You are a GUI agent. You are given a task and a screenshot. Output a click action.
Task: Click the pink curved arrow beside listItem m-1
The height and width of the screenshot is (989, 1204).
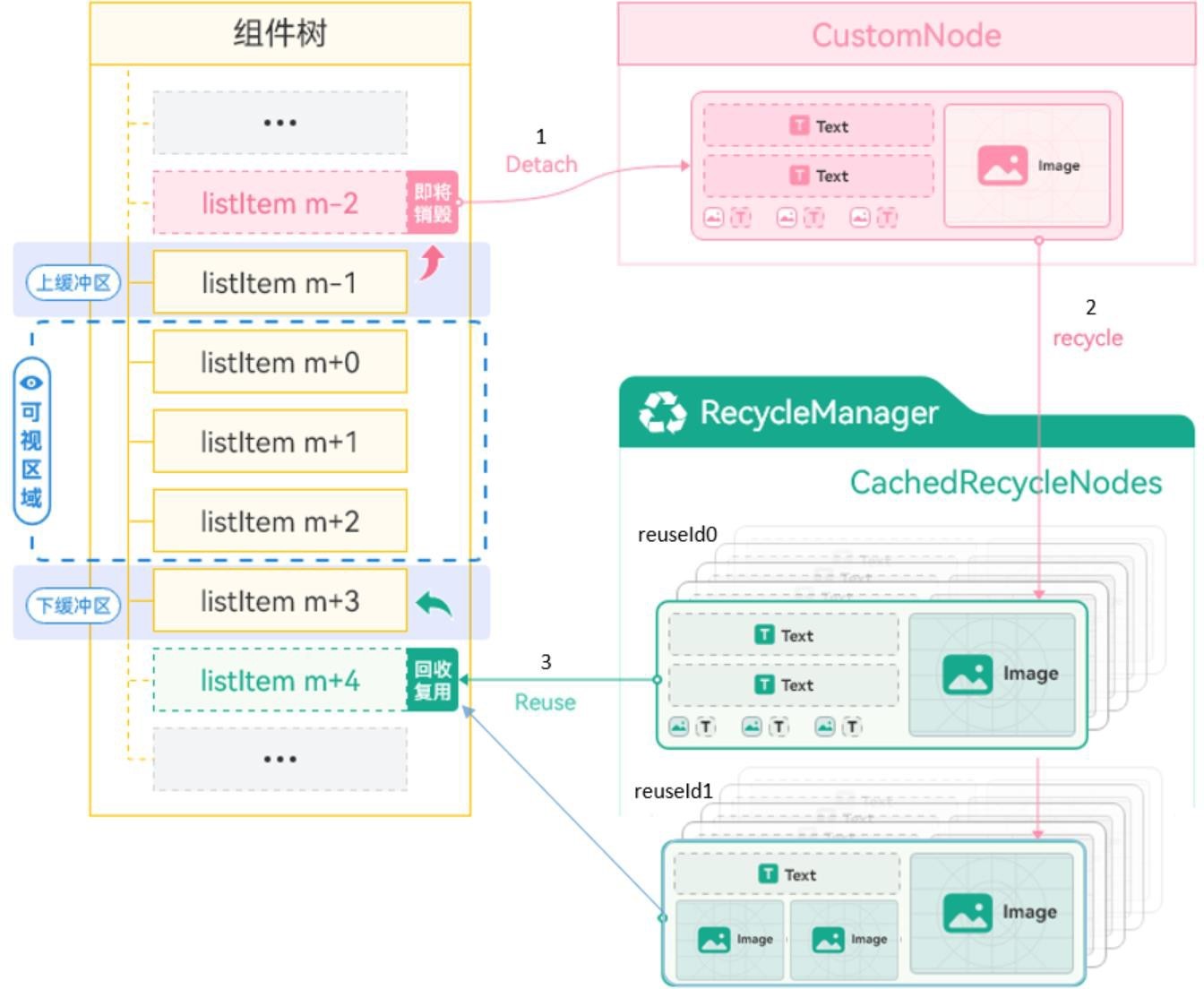click(433, 262)
